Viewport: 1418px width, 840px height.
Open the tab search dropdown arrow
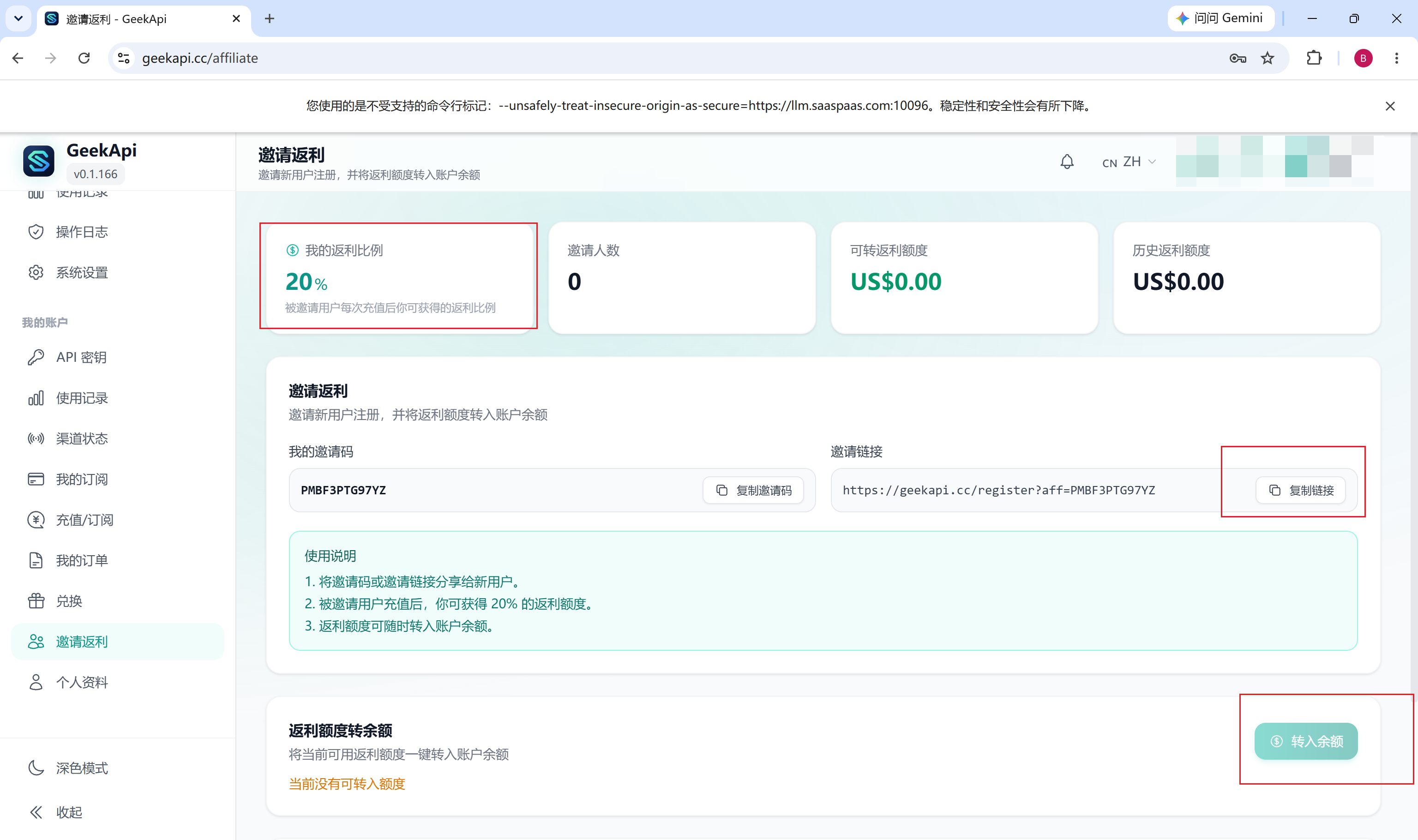coord(18,18)
